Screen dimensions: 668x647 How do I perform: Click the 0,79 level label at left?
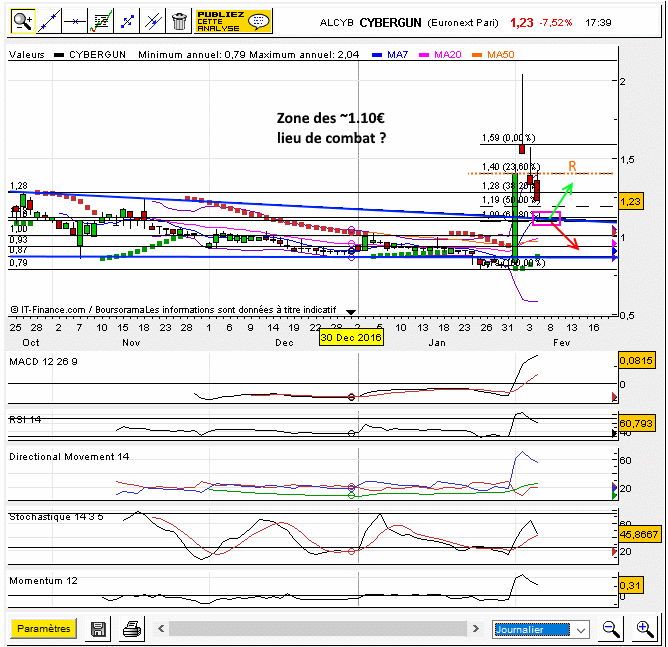point(18,262)
